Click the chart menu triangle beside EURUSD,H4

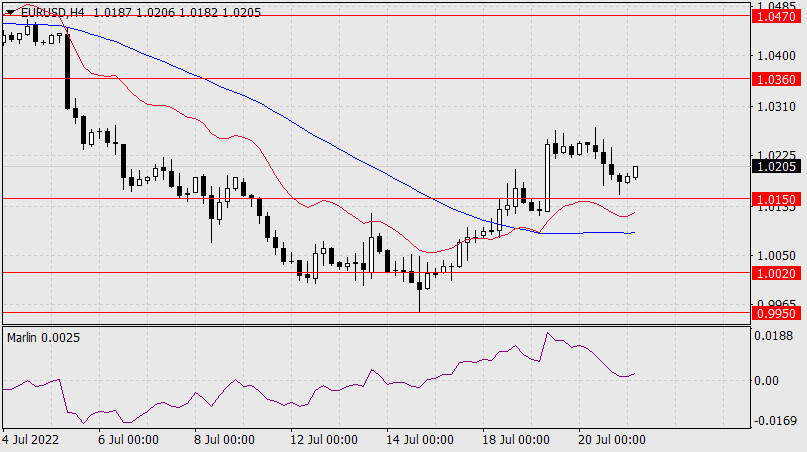coord(10,12)
